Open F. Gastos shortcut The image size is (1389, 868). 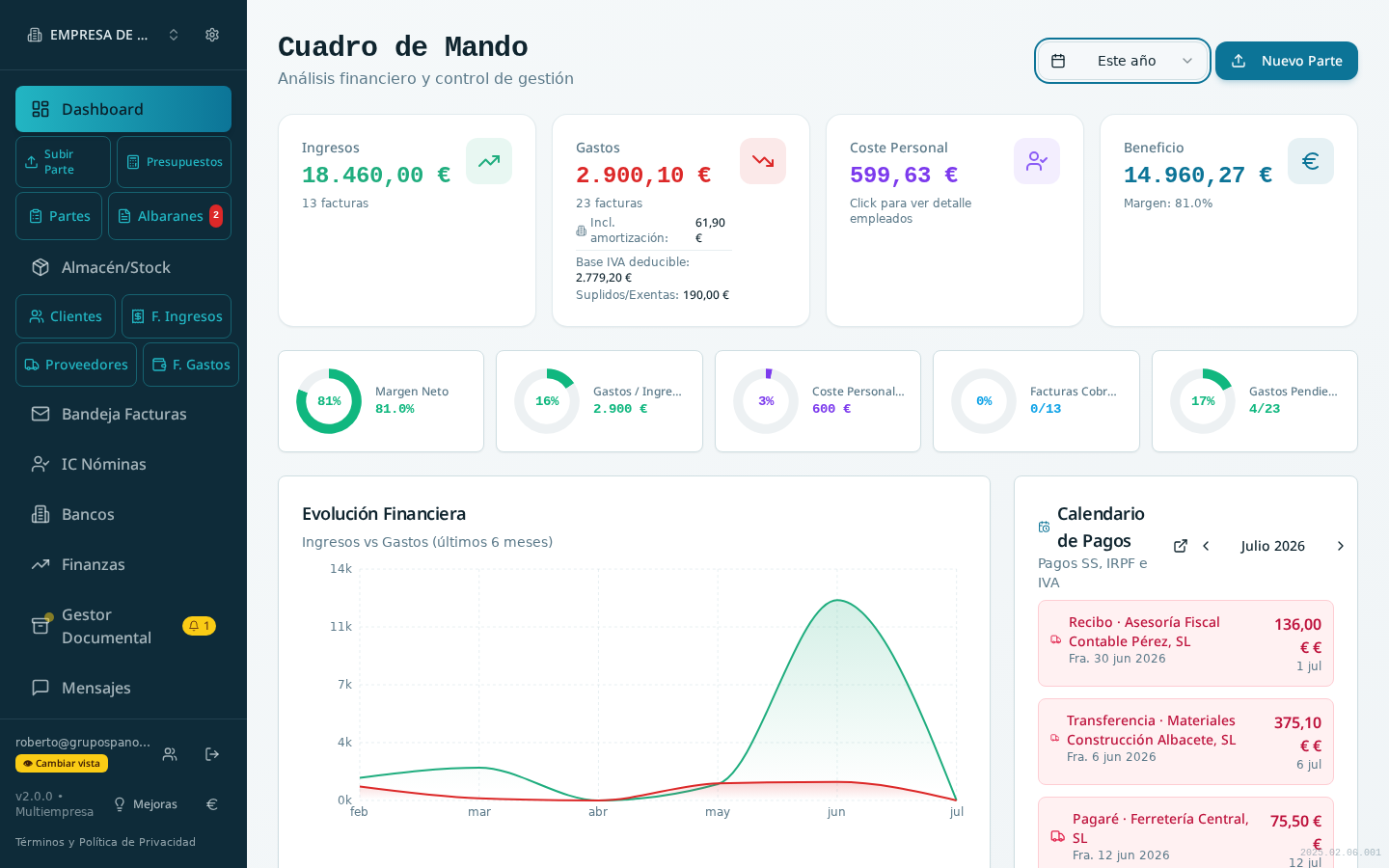pos(191,365)
